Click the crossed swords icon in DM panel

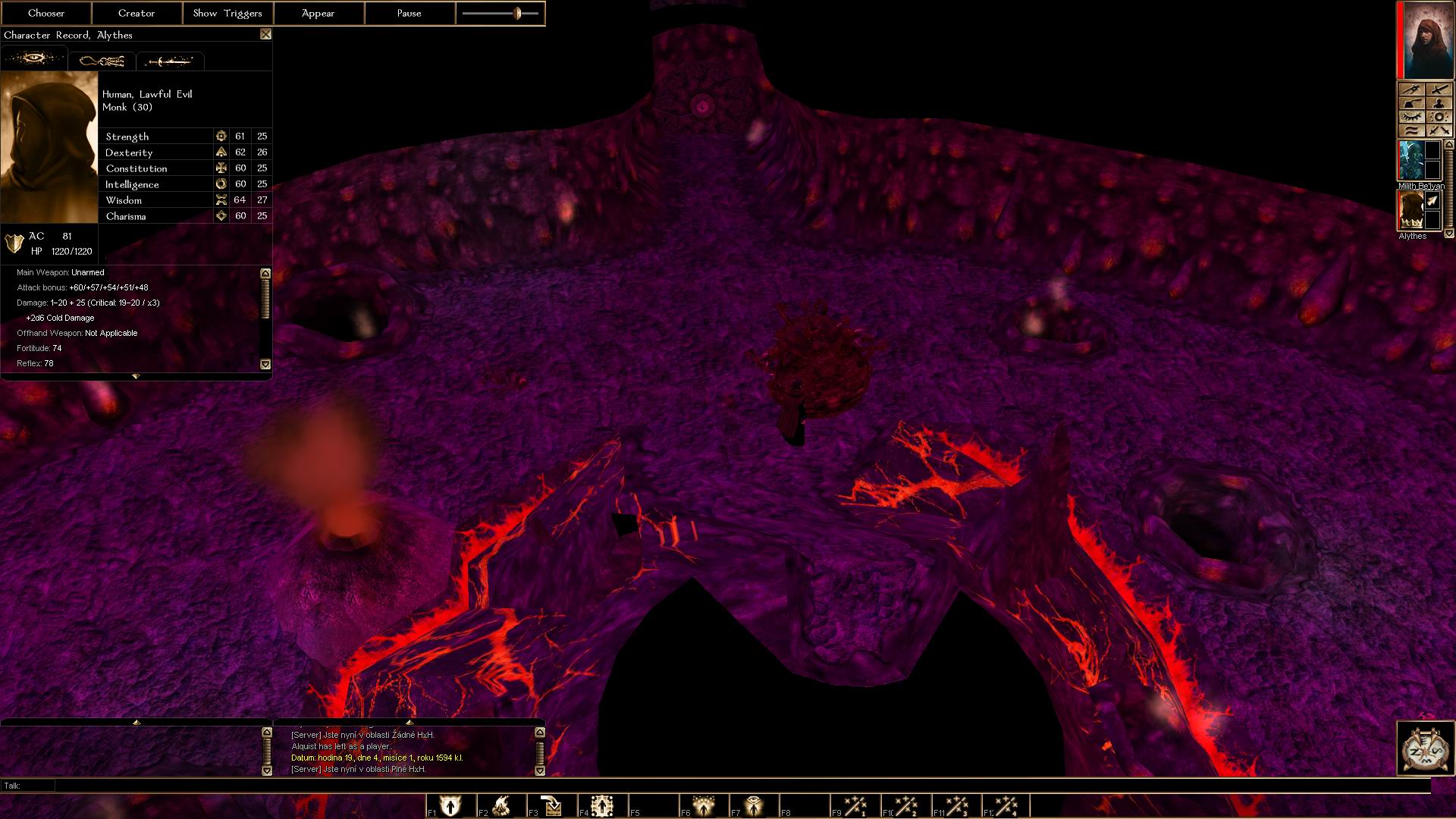click(1439, 130)
